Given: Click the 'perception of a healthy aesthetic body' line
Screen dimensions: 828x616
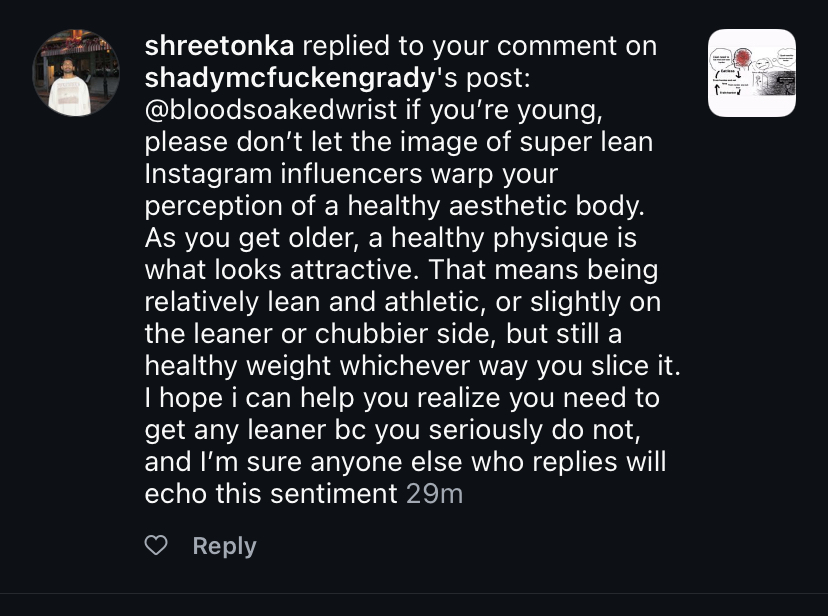Looking at the screenshot, I should (396, 206).
